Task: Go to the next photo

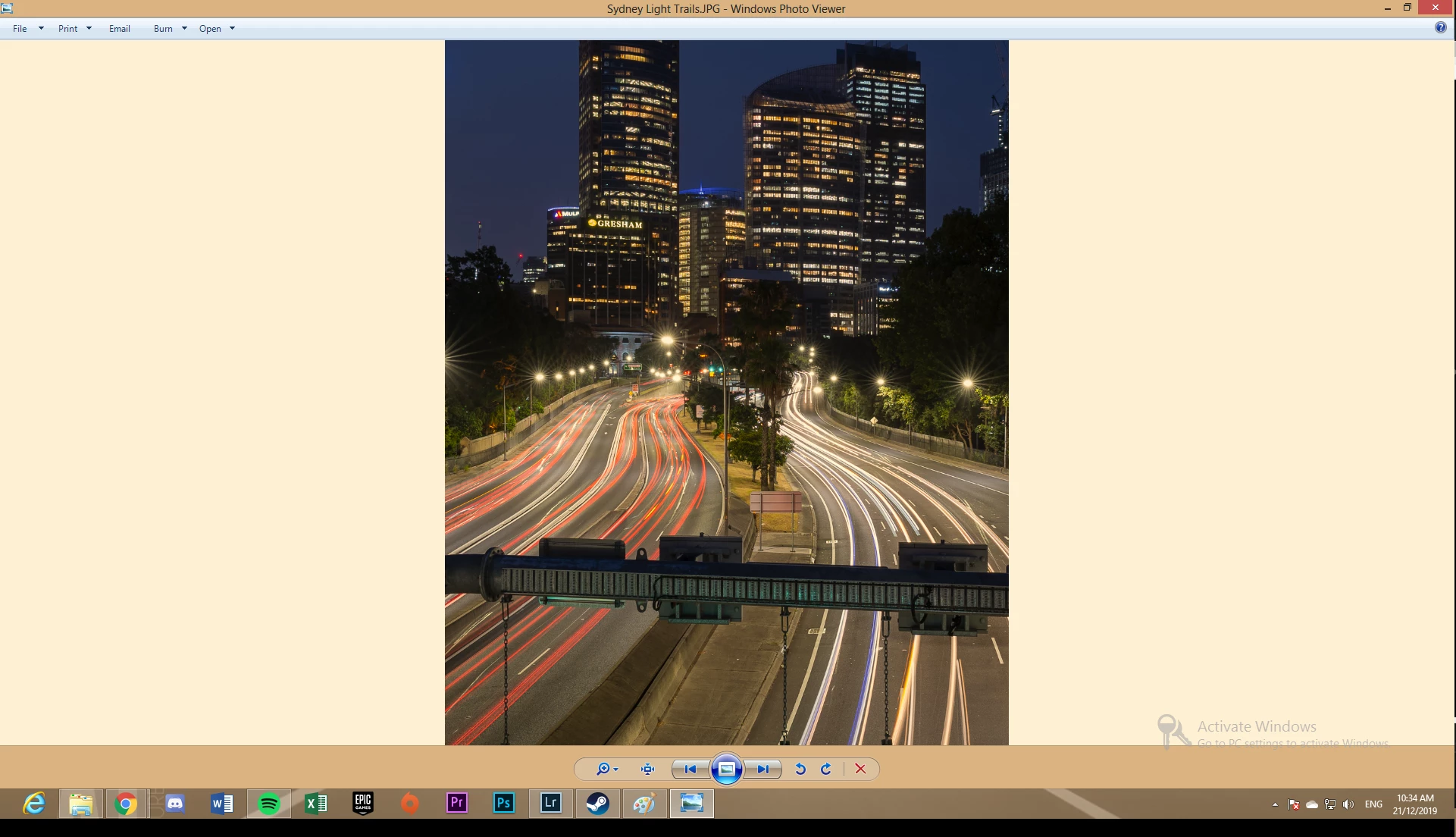Action: coord(762,769)
